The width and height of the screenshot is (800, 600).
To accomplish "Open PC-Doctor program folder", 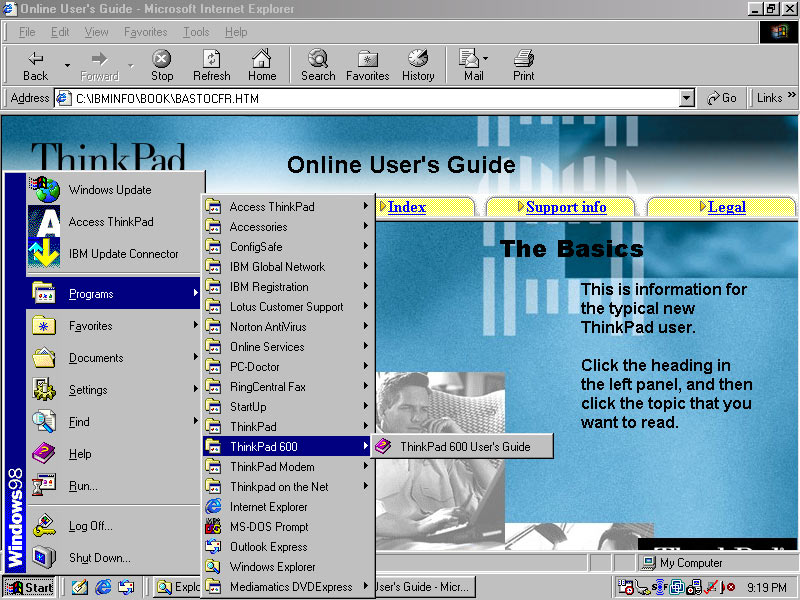I will tap(288, 366).
